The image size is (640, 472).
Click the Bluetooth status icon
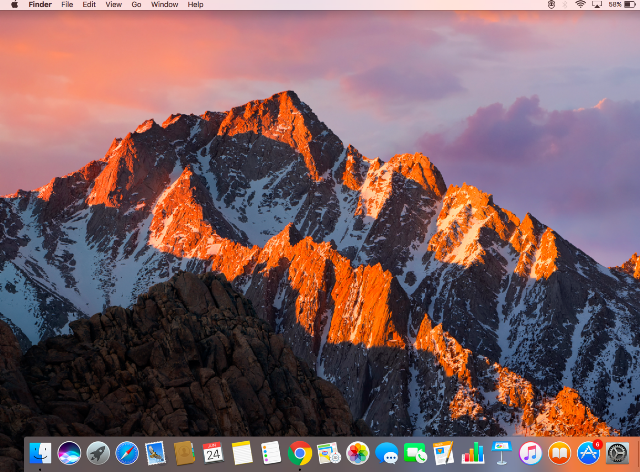(x=565, y=4)
